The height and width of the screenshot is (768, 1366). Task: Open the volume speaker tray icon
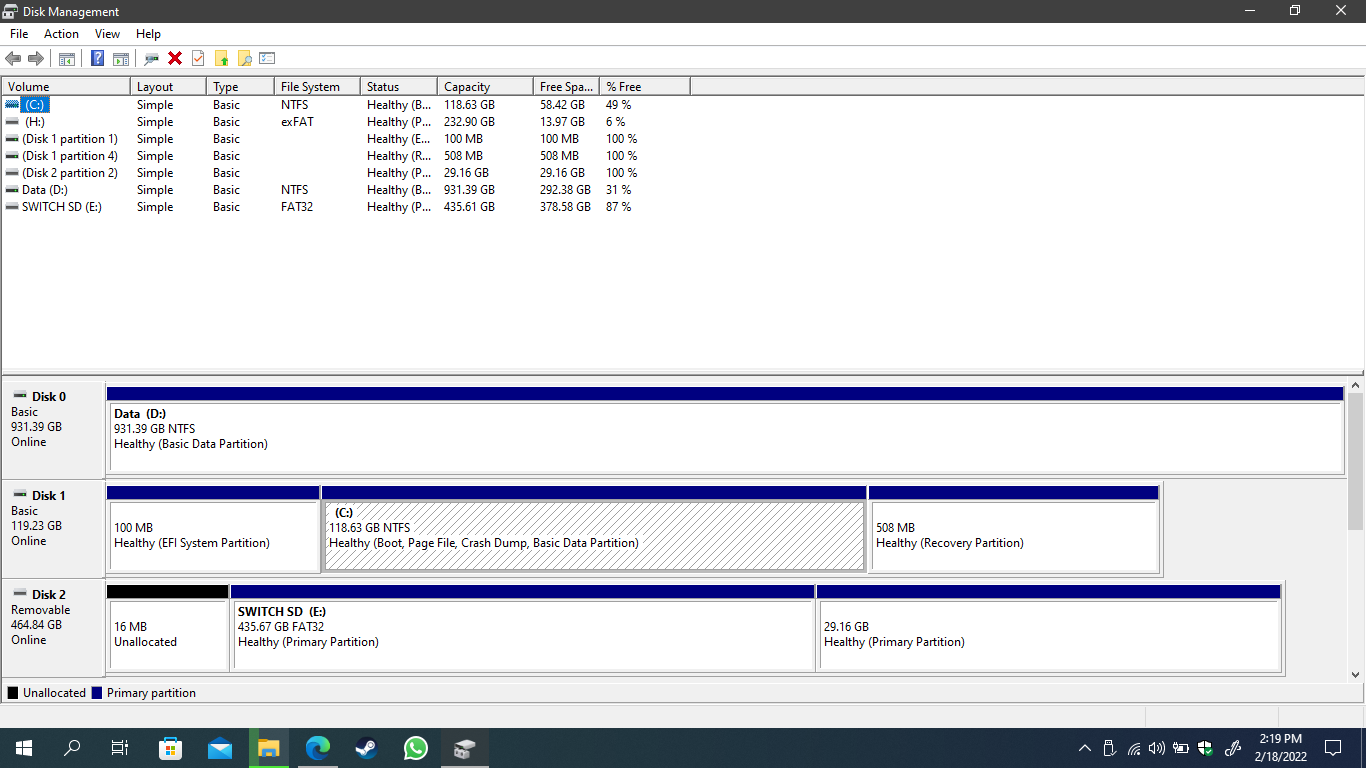click(x=1157, y=748)
